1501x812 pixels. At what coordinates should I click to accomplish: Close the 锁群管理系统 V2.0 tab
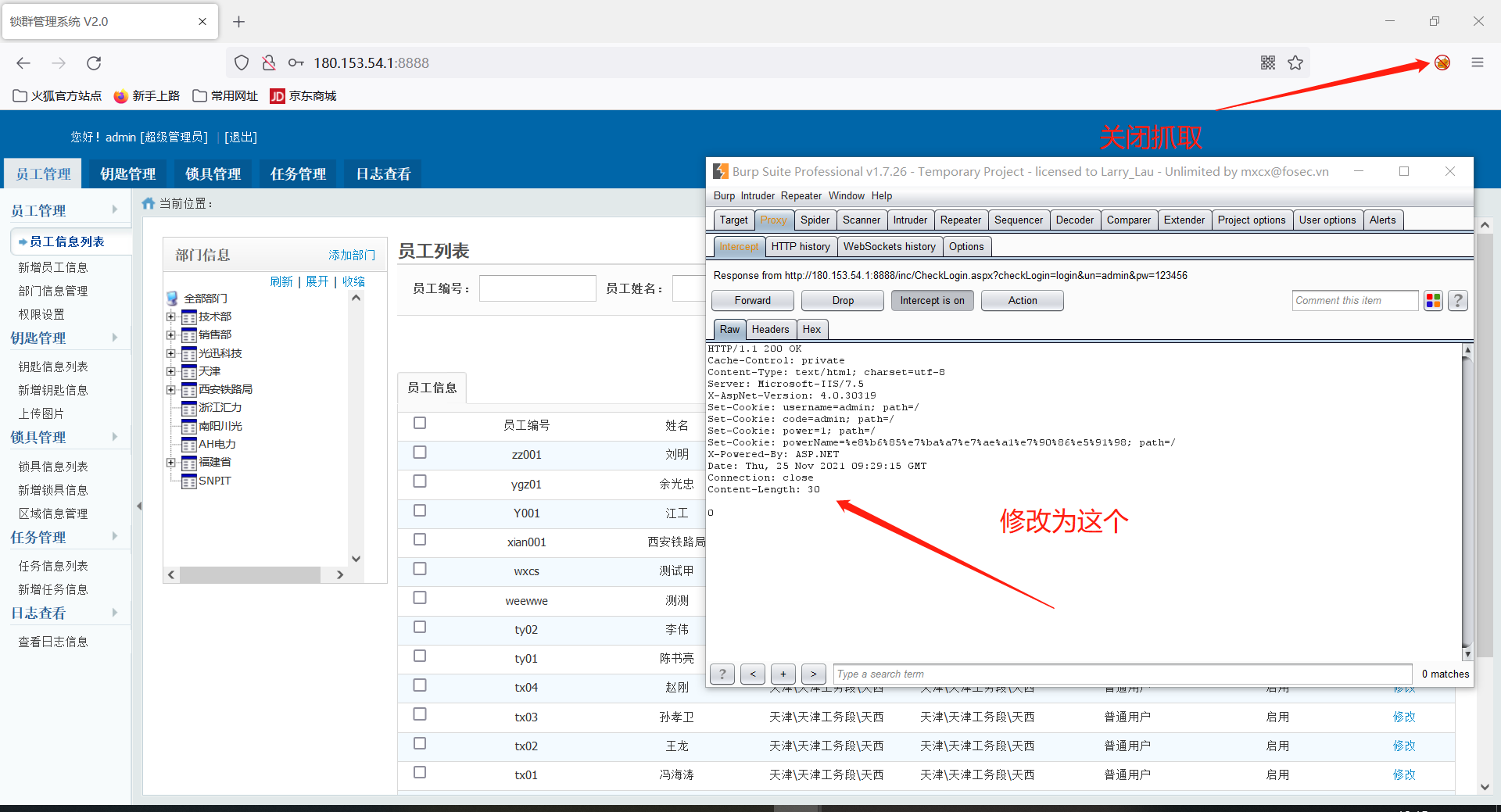click(x=202, y=22)
